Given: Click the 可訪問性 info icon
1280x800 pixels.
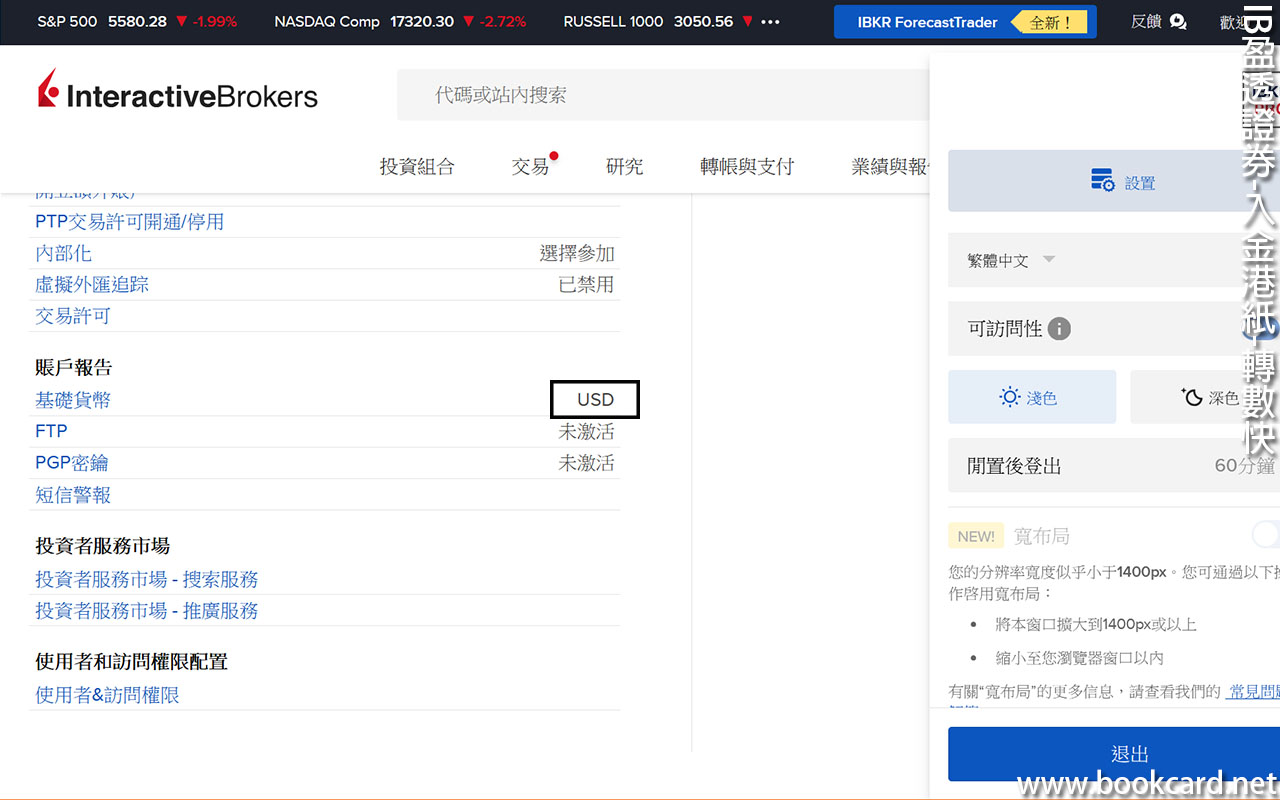Looking at the screenshot, I should coord(1059,329).
